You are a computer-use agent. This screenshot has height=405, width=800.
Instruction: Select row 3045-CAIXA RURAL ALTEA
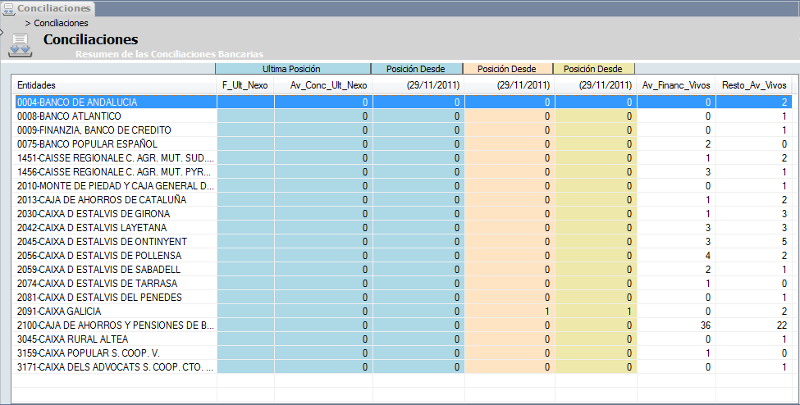pyautogui.click(x=403, y=339)
